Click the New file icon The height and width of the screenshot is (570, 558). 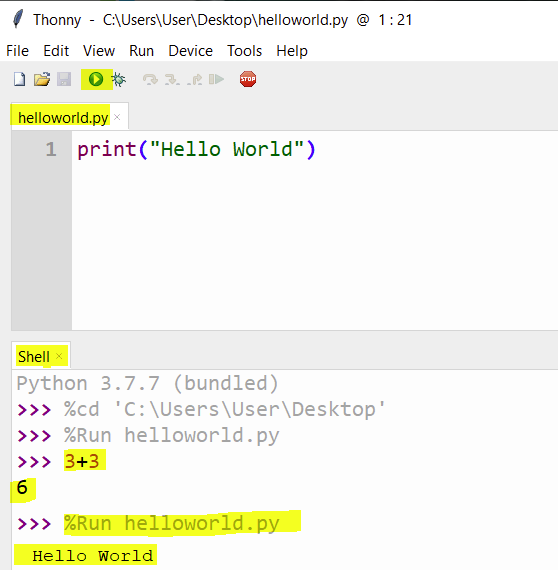20,79
